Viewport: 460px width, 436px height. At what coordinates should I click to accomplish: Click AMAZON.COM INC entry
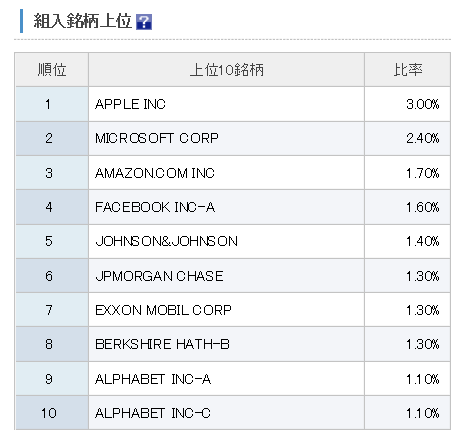tap(155, 173)
